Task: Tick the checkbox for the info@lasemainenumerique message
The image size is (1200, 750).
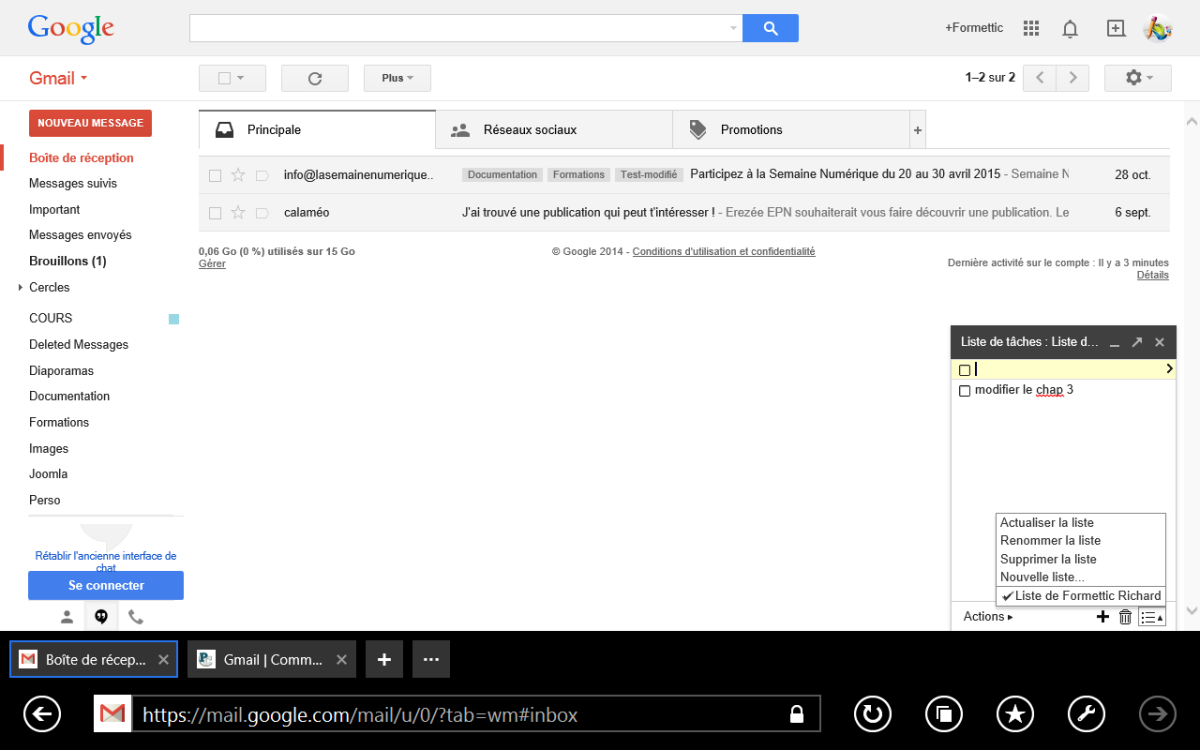Action: tap(215, 175)
